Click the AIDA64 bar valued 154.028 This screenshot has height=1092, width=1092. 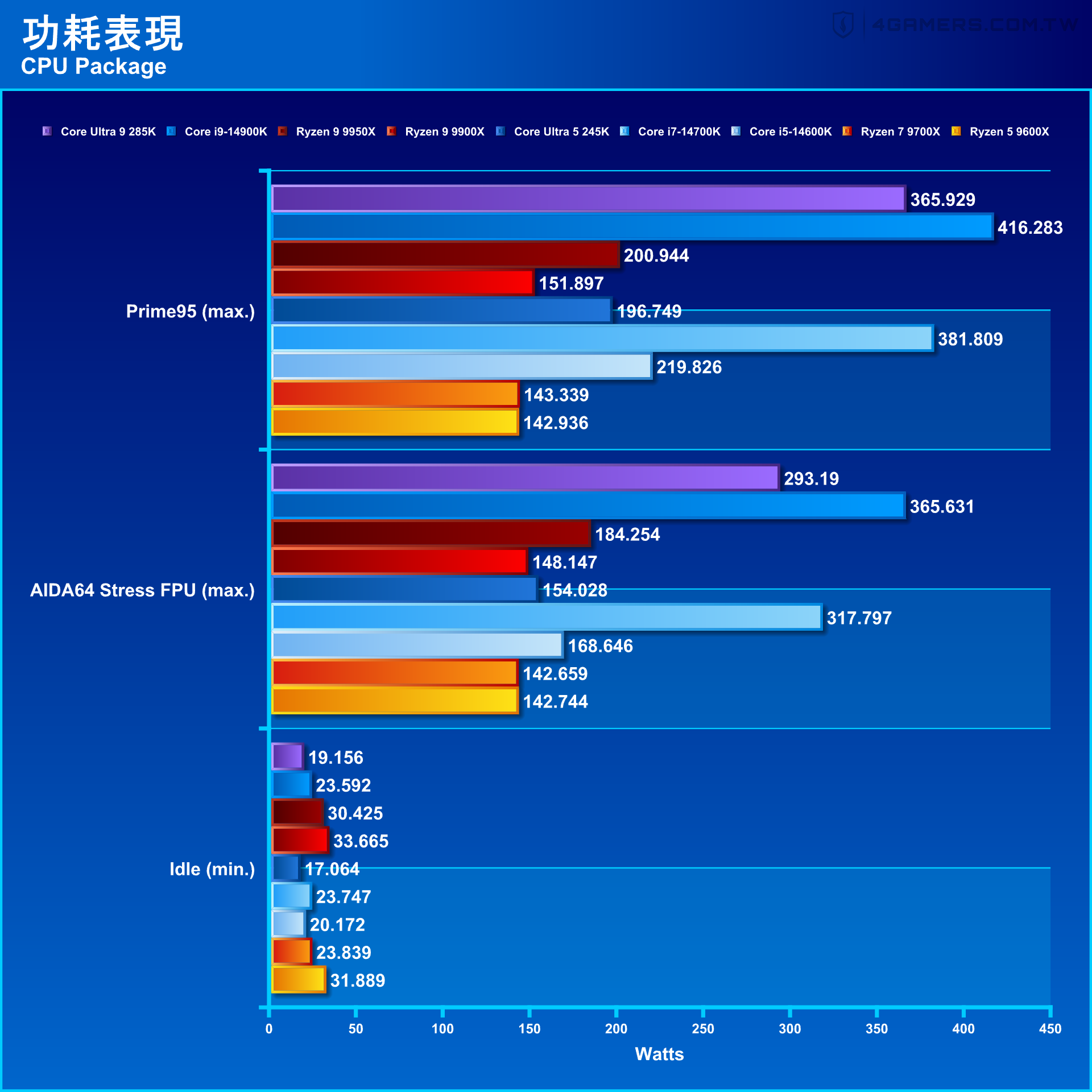click(x=405, y=589)
